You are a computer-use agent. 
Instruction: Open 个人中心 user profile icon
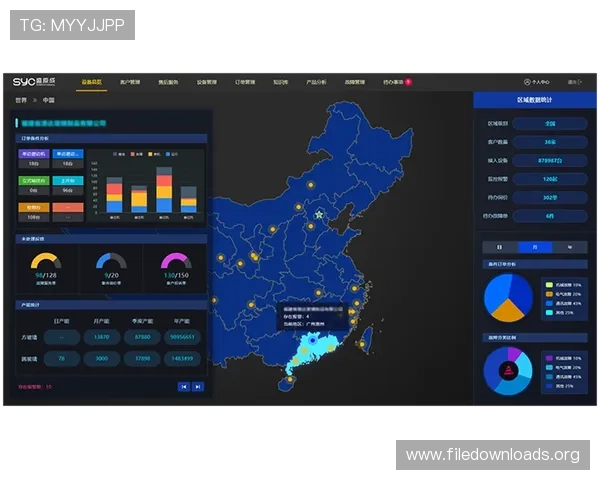pyautogui.click(x=536, y=82)
